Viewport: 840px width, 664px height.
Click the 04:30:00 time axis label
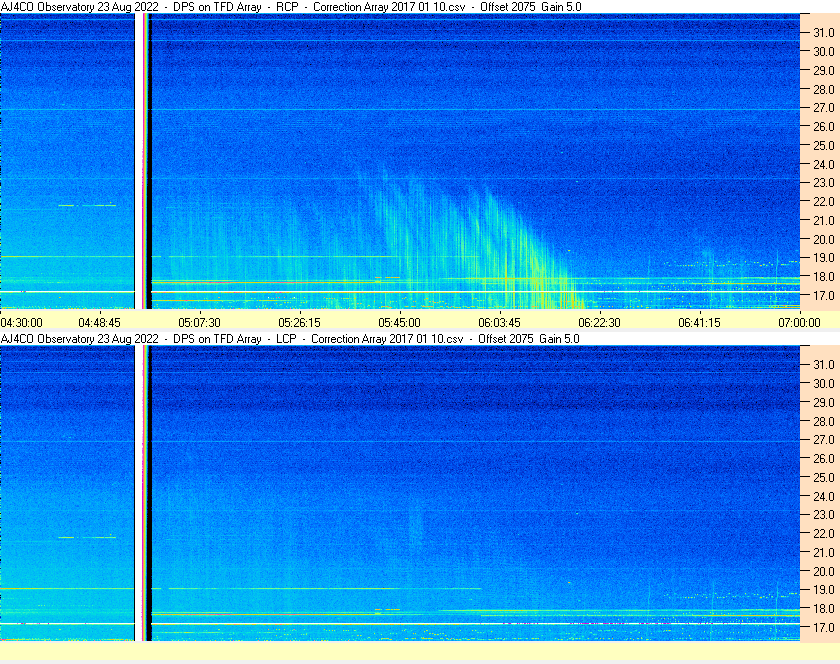pyautogui.click(x=21, y=323)
